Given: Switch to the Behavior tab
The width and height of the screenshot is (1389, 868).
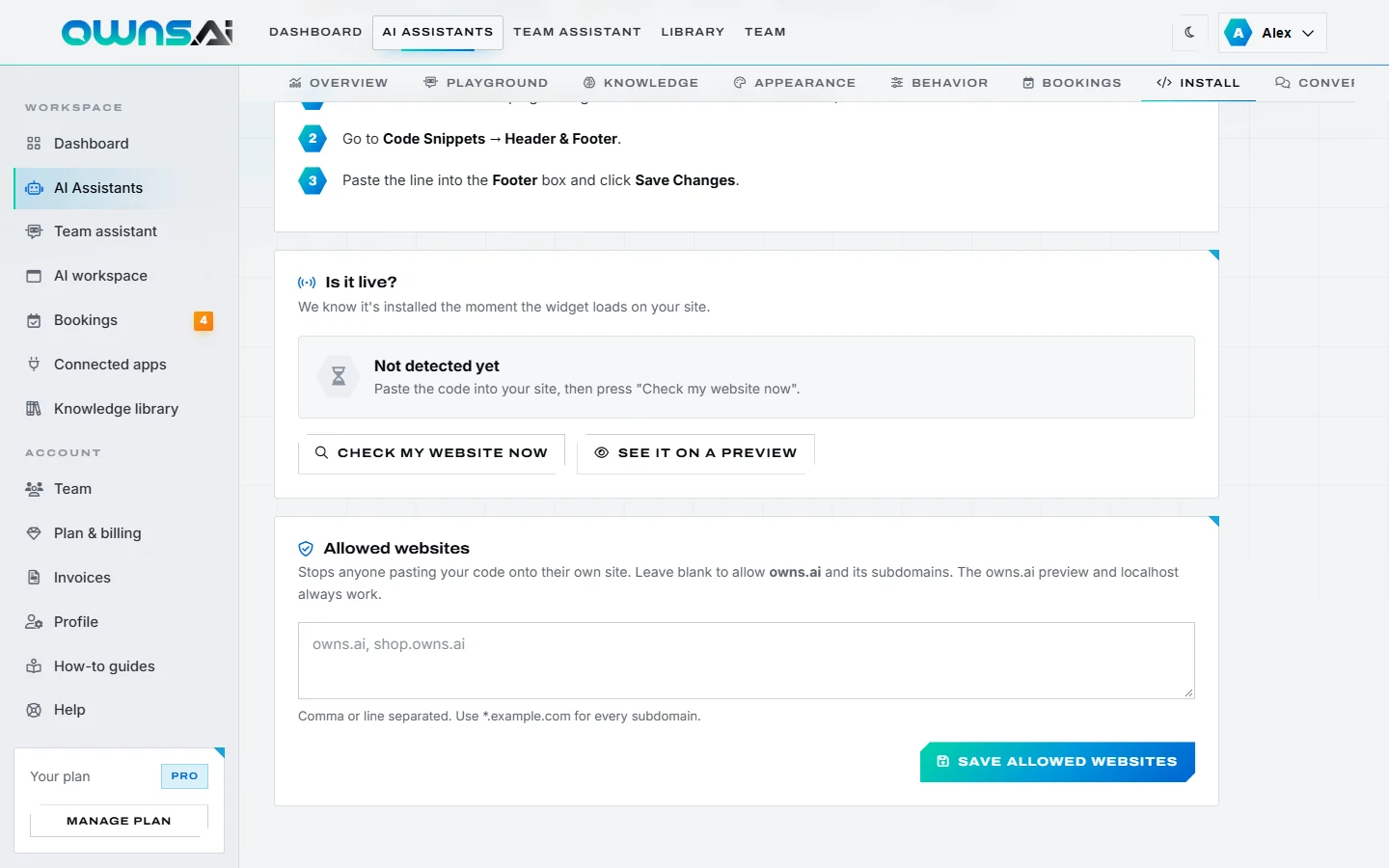Looking at the screenshot, I should click(x=940, y=83).
